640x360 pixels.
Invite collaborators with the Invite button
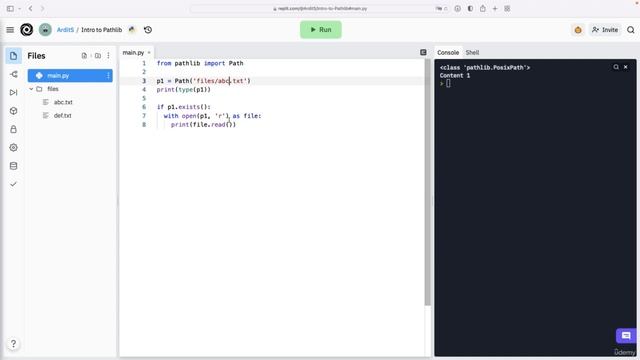[x=605, y=30]
